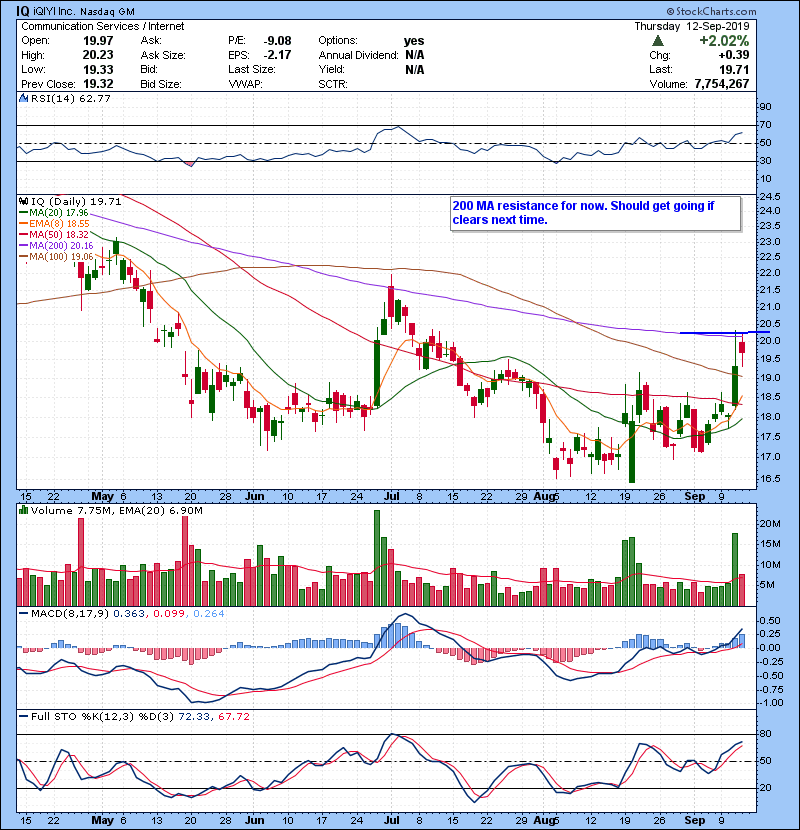Click the volume bars icon beside Volume 7.75M
The image size is (800, 830).
tap(23, 510)
